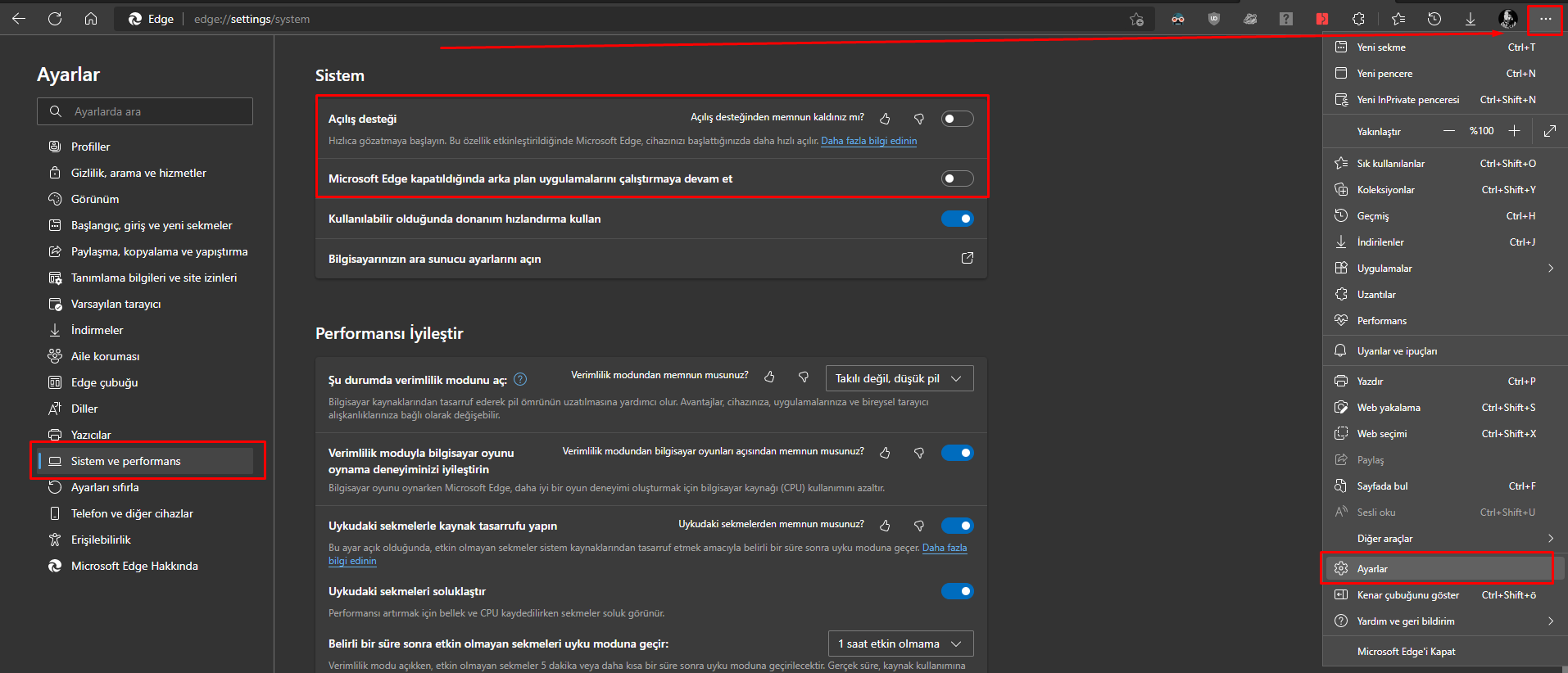The image size is (1568, 673).
Task: Choose 'Yeni InPrivate penceresi' from the menu
Action: click(1445, 100)
